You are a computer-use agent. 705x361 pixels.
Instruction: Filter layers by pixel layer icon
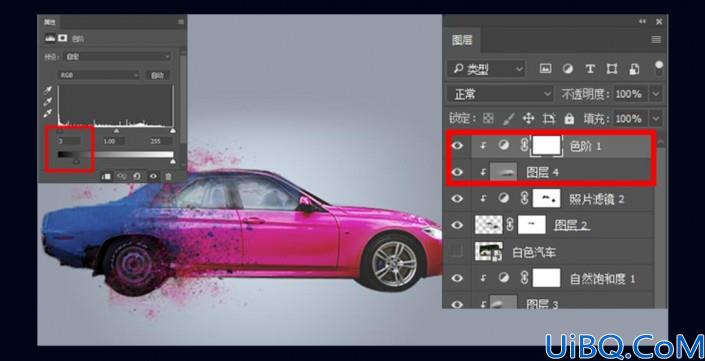pyautogui.click(x=545, y=69)
